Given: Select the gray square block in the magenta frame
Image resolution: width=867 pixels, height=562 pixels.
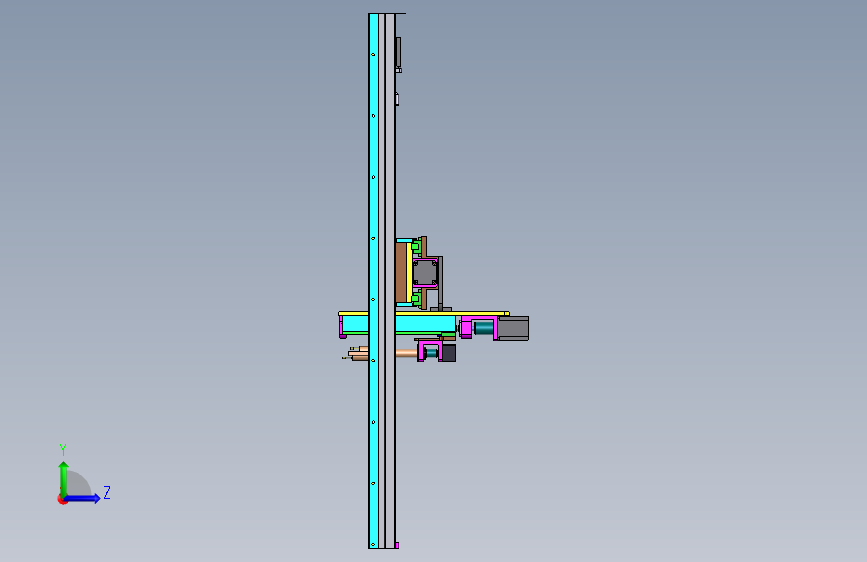Looking at the screenshot, I should (425, 273).
